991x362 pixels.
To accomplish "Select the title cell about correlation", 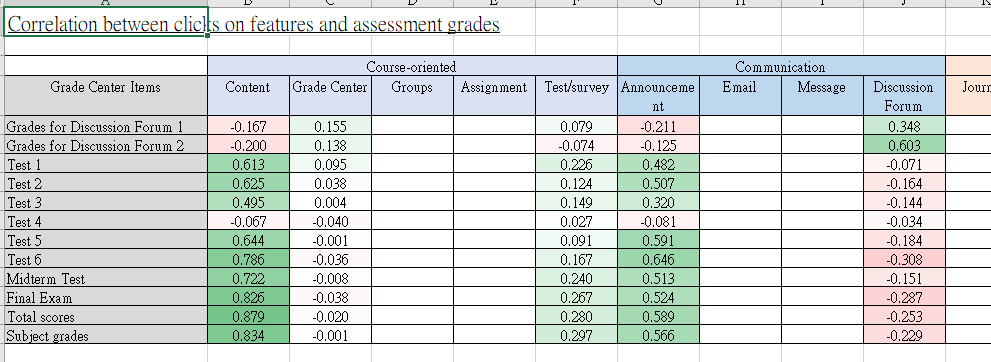I will click(106, 24).
